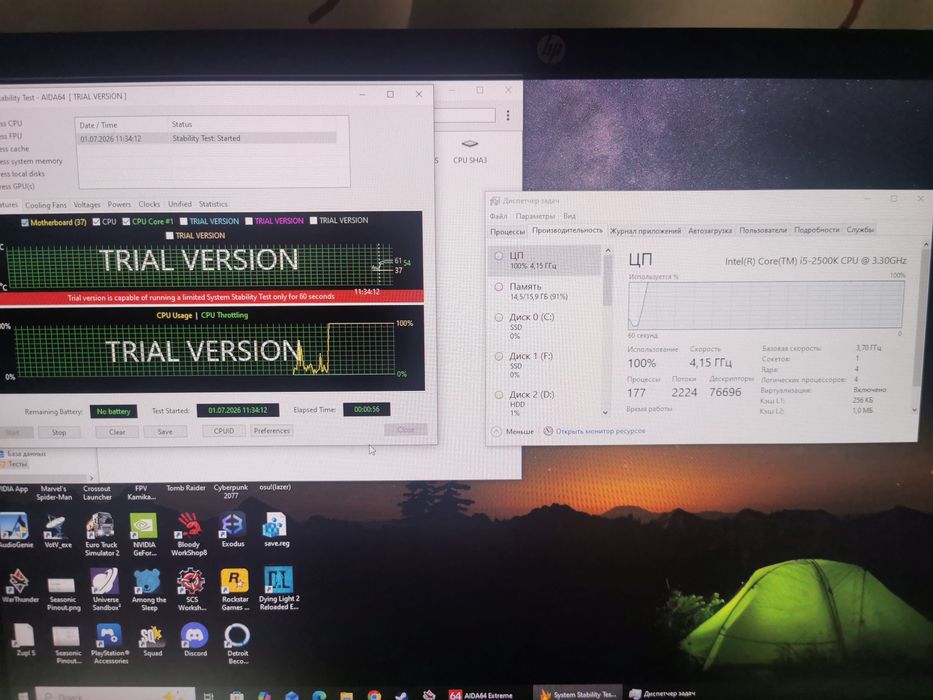
Task: Uncheck the CPU Core #1 checkbox
Action: click(126, 221)
